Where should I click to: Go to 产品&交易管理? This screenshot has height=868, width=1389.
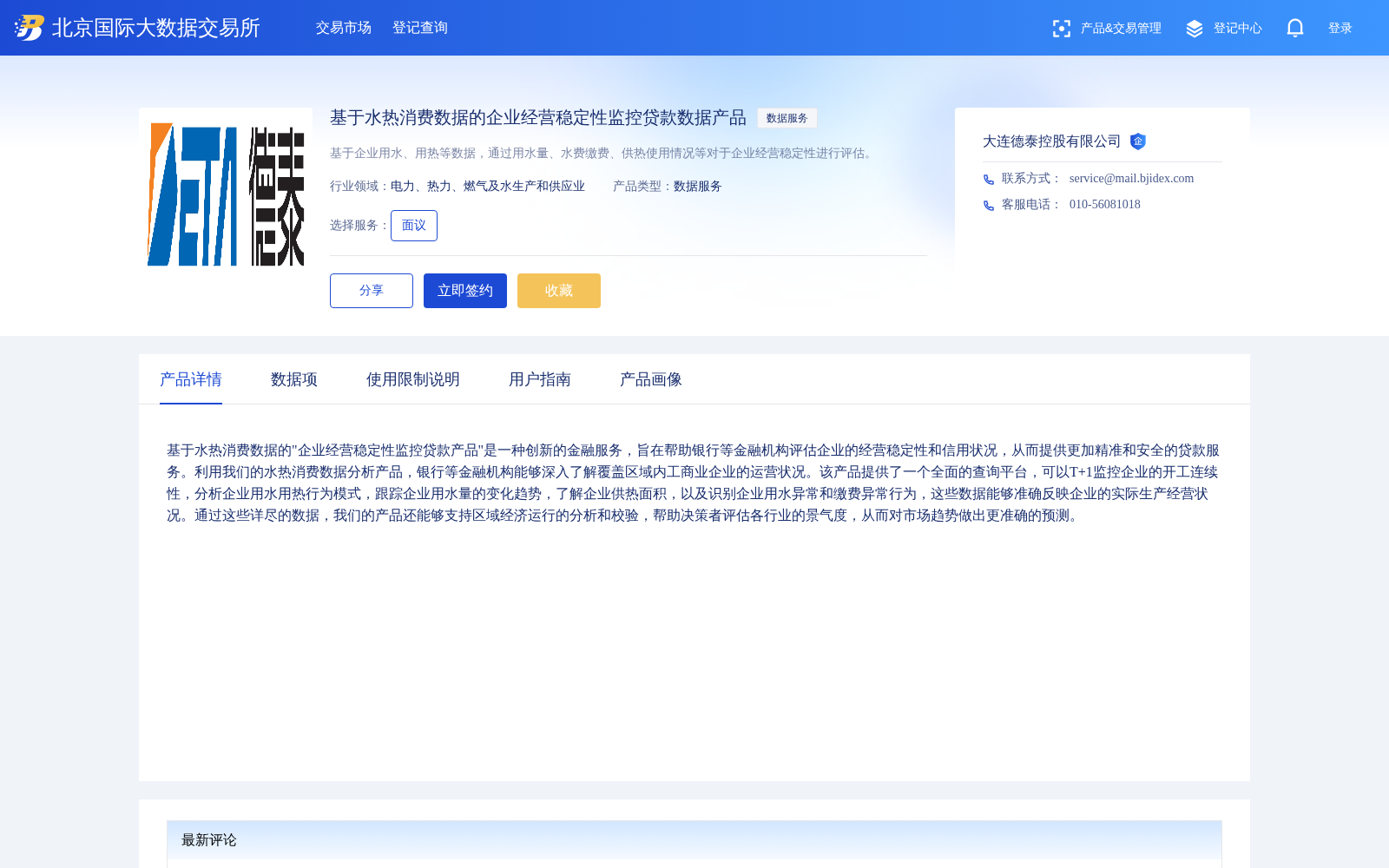point(1121,29)
